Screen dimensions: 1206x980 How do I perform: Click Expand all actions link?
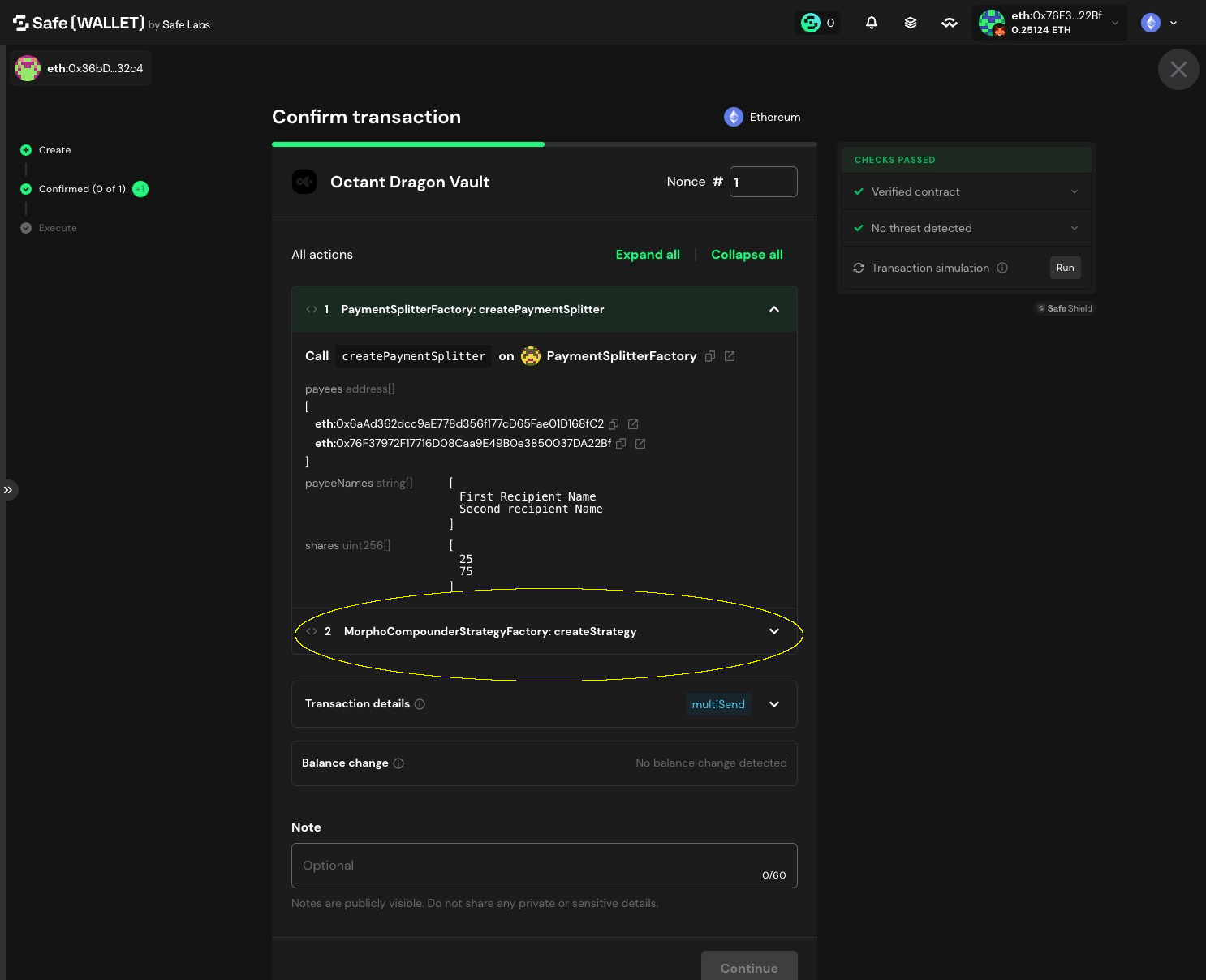tap(648, 255)
